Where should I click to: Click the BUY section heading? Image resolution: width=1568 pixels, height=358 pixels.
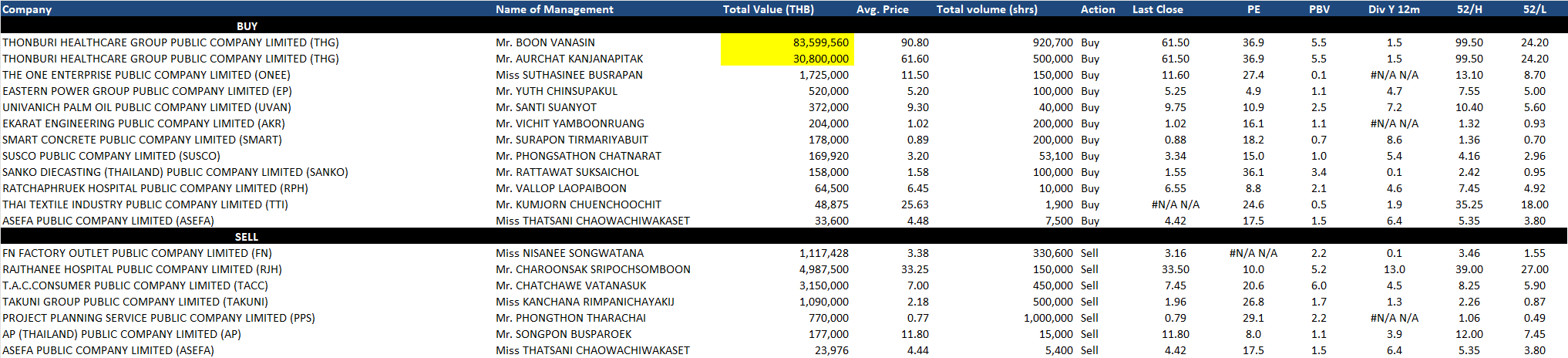click(247, 26)
